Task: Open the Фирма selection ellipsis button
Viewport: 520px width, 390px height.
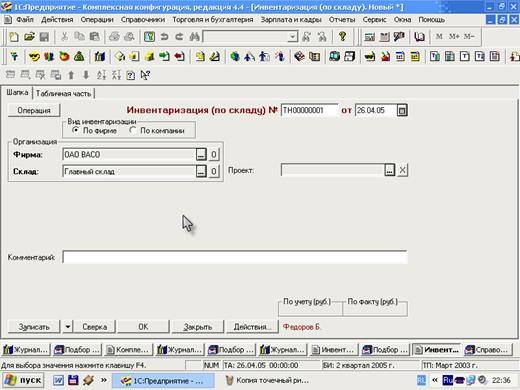Action: coord(201,154)
